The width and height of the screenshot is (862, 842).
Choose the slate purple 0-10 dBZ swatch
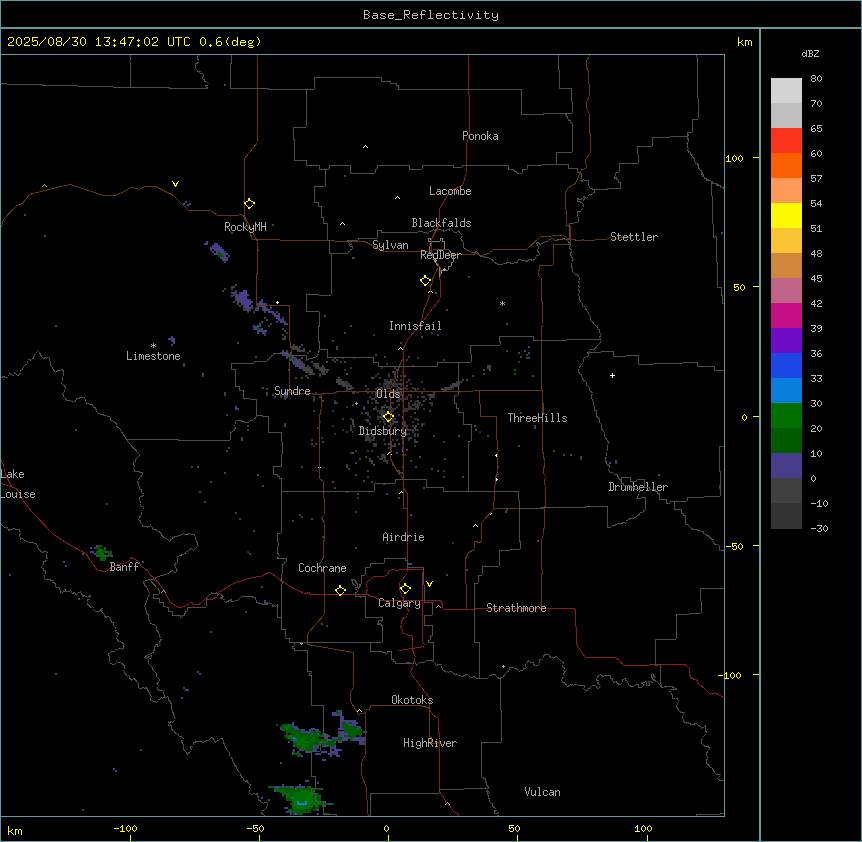[x=786, y=466]
